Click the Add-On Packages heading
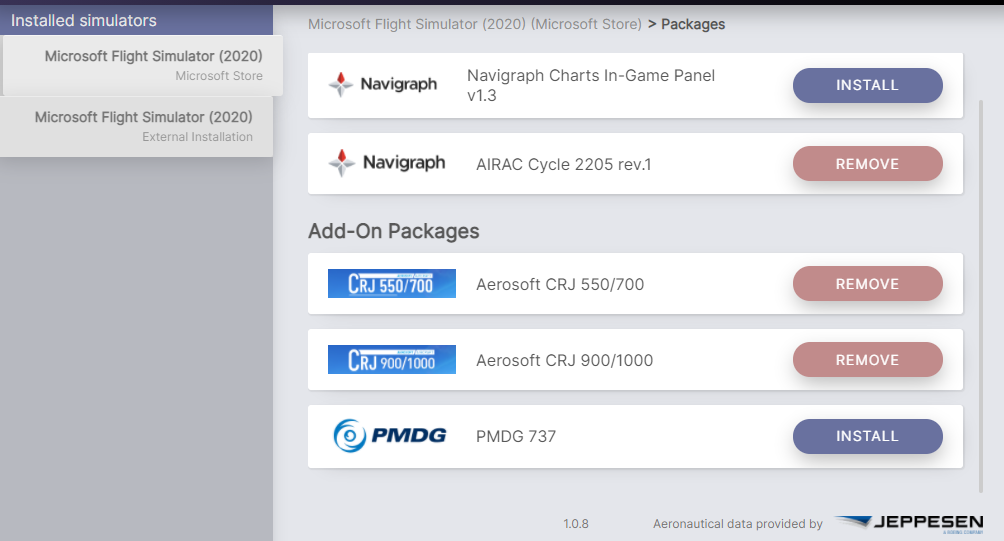Viewport: 1004px width, 541px height. [x=394, y=231]
